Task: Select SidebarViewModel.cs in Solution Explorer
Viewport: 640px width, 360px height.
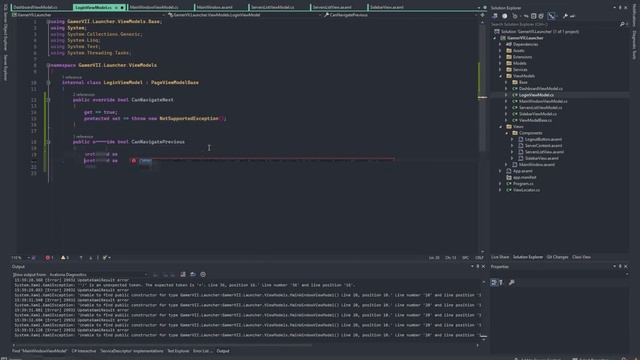Action: pyautogui.click(x=538, y=114)
